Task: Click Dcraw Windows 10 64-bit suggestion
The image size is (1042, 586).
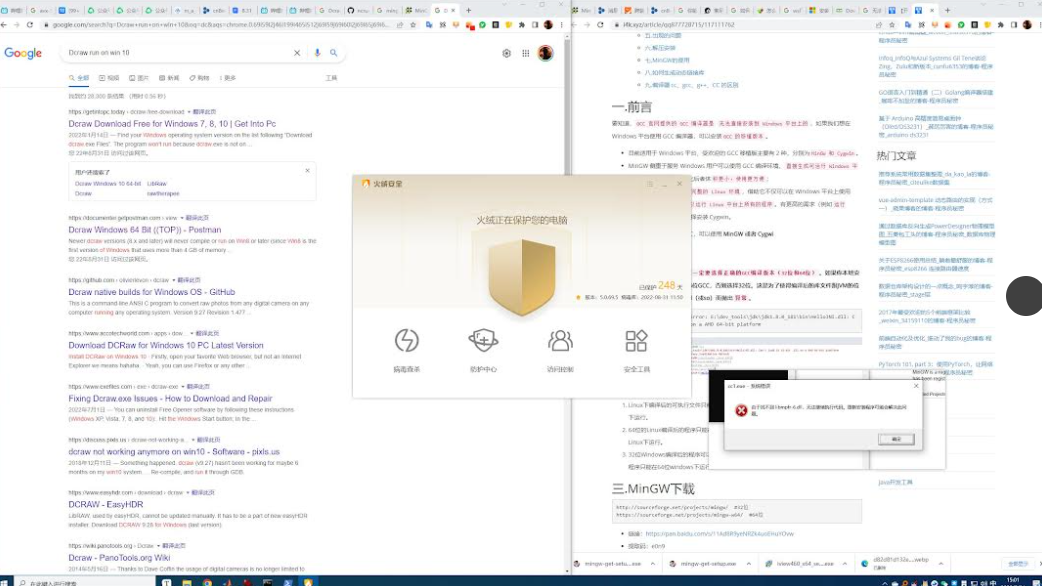Action: (x=108, y=183)
